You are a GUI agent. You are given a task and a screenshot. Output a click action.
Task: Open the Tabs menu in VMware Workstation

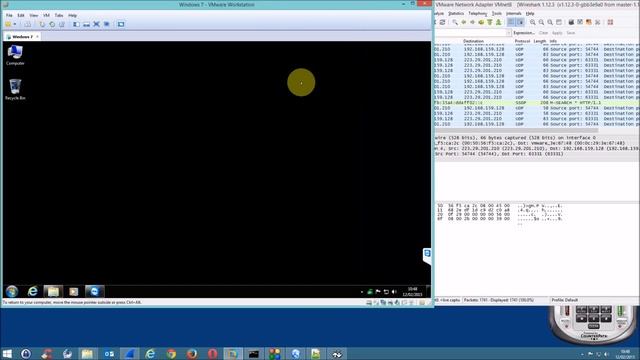tap(59, 15)
